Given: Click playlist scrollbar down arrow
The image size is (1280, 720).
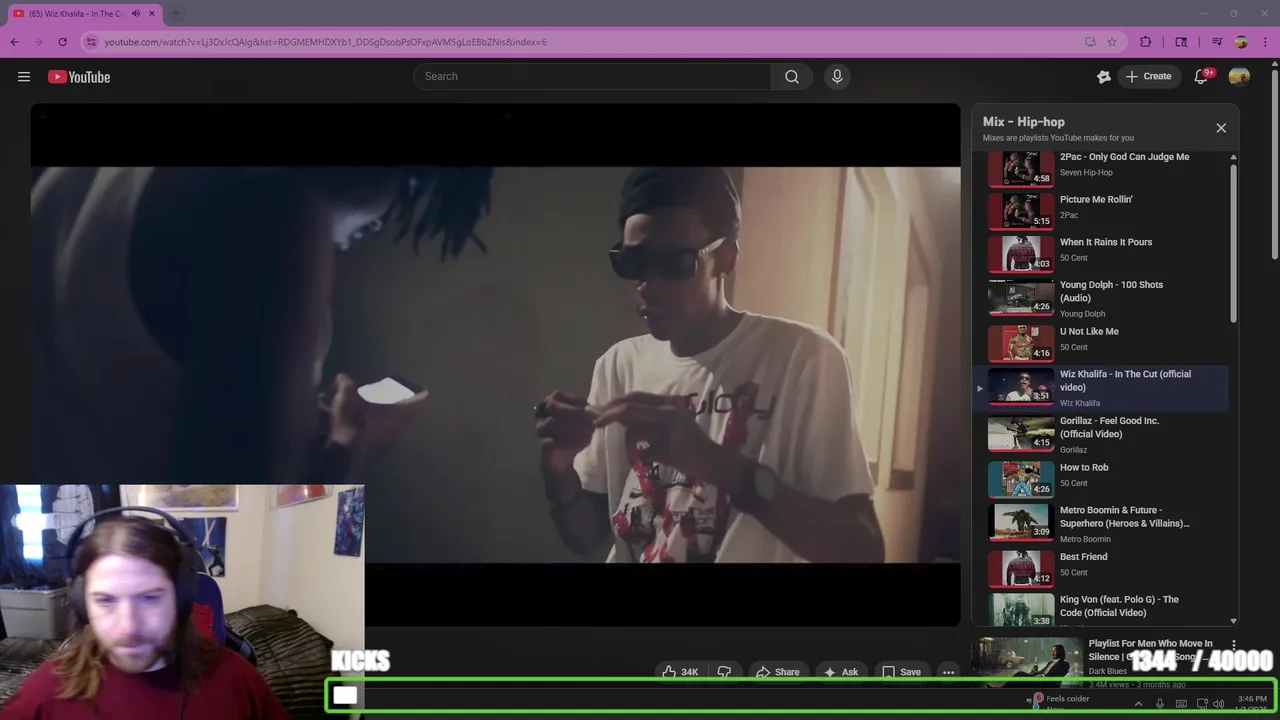Looking at the screenshot, I should (1233, 621).
